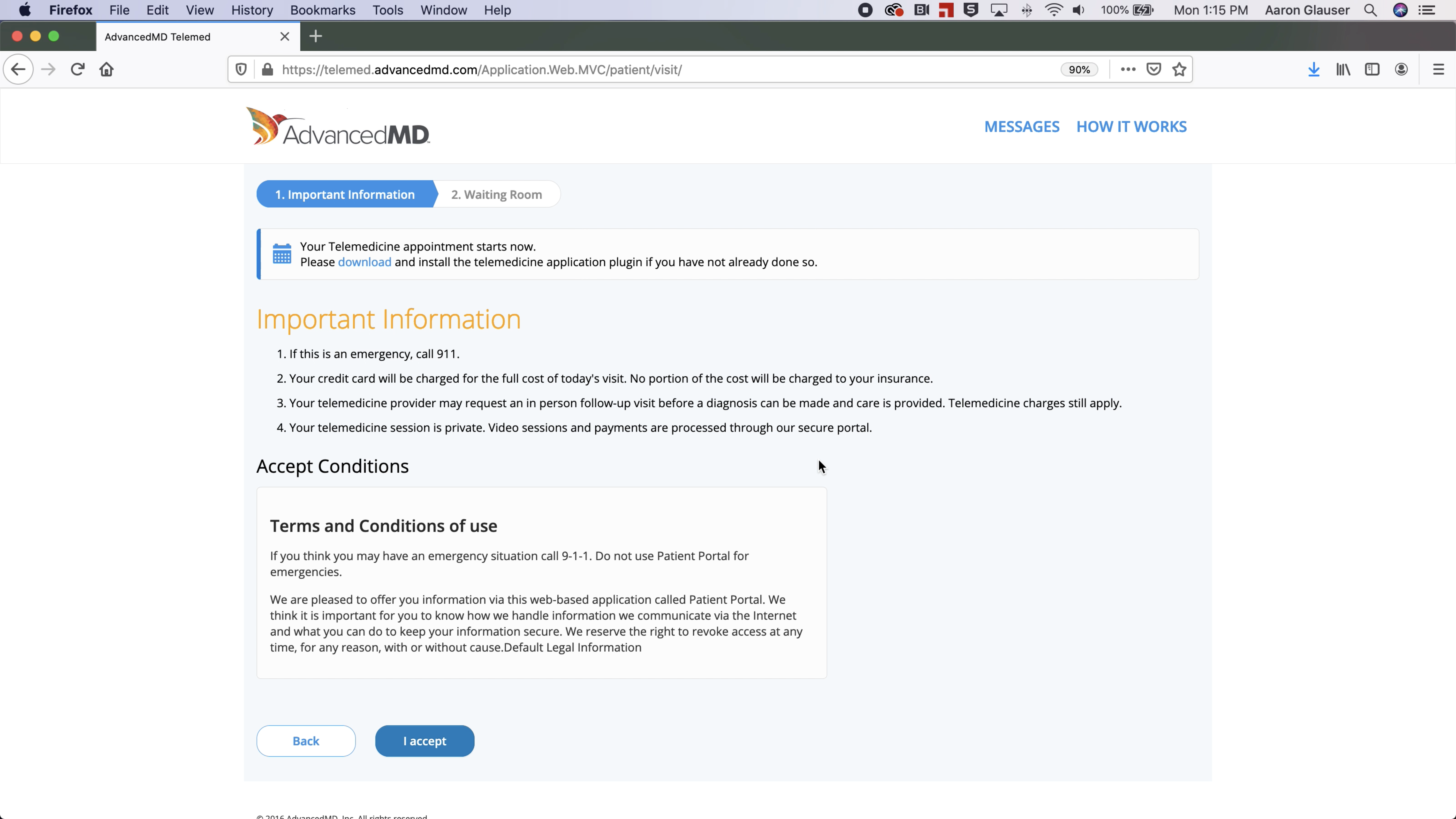Open the Firefox hamburger menu
Screen dimensions: 1456x819
click(1439, 69)
